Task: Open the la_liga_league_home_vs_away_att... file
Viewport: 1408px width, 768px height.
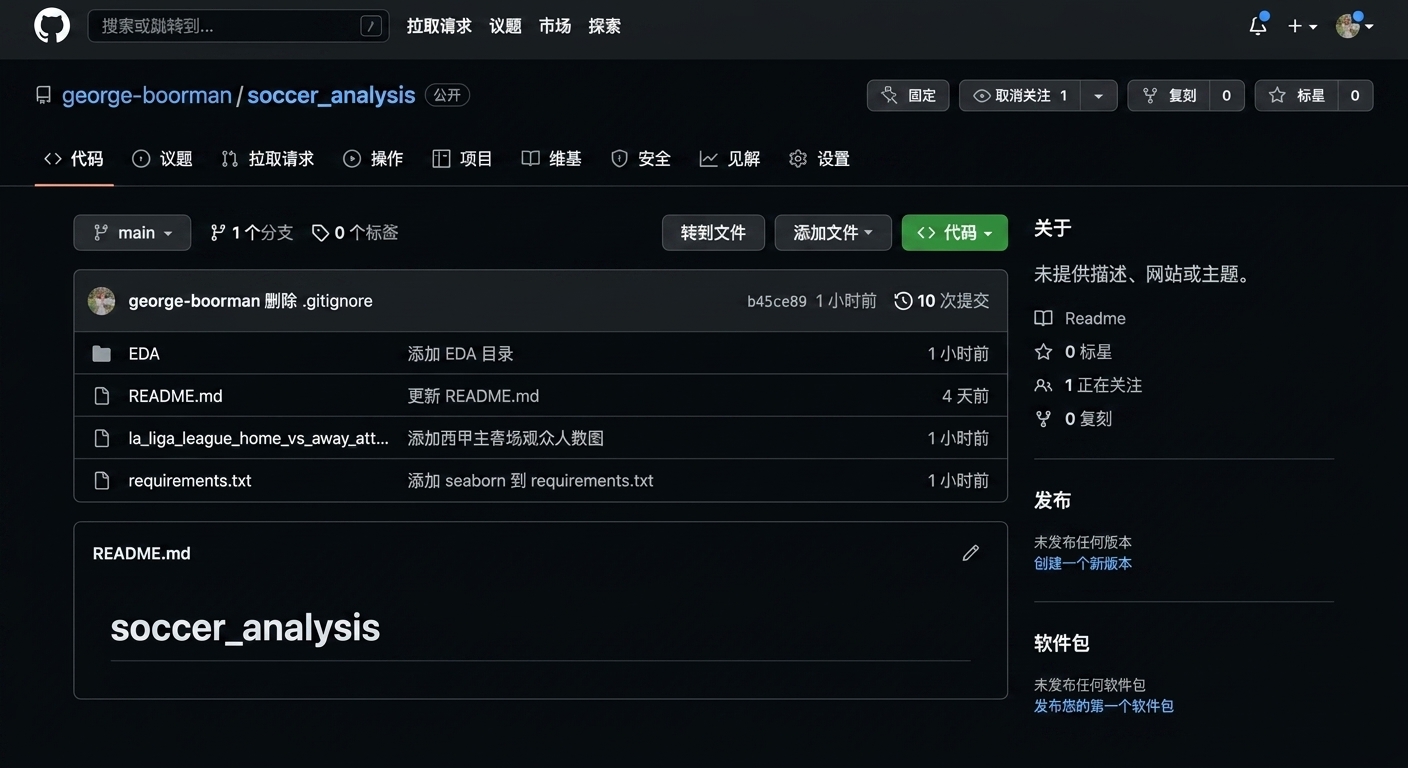Action: (258, 438)
